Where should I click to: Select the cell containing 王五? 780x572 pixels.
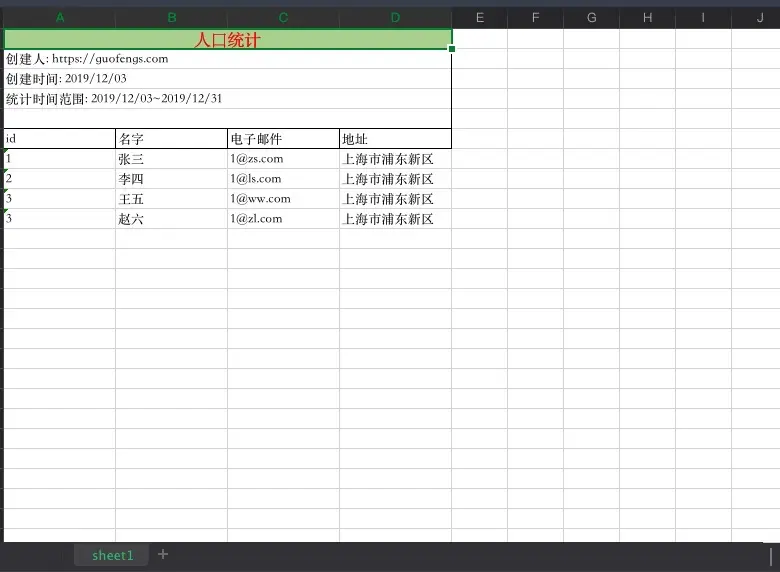172,198
